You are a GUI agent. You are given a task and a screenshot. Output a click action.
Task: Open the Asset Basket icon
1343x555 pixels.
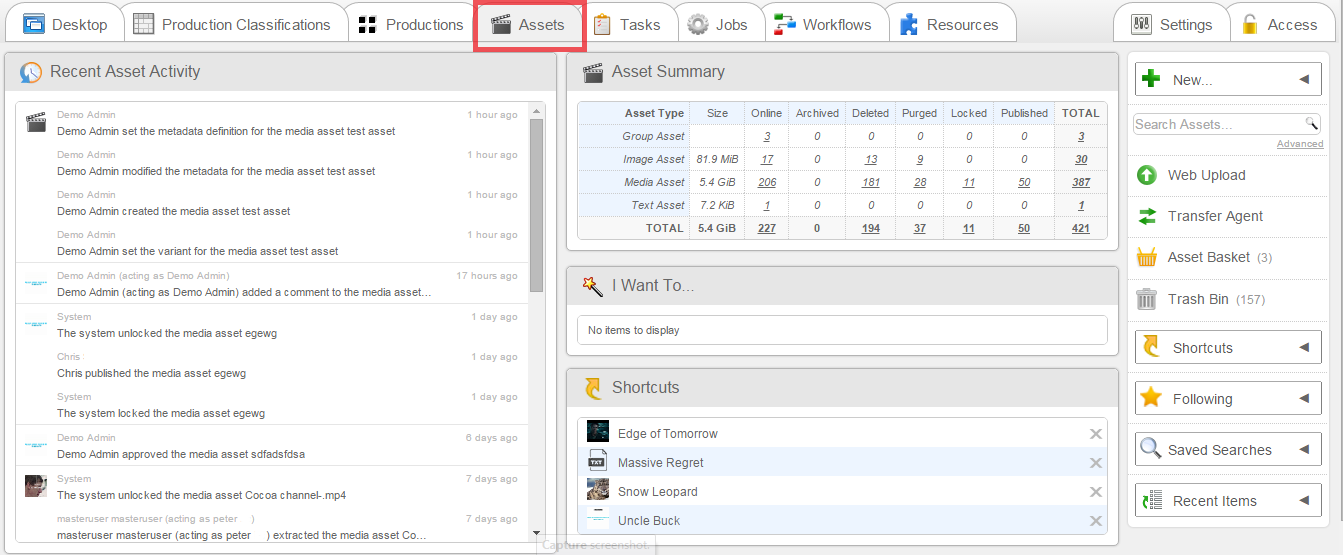point(1147,258)
